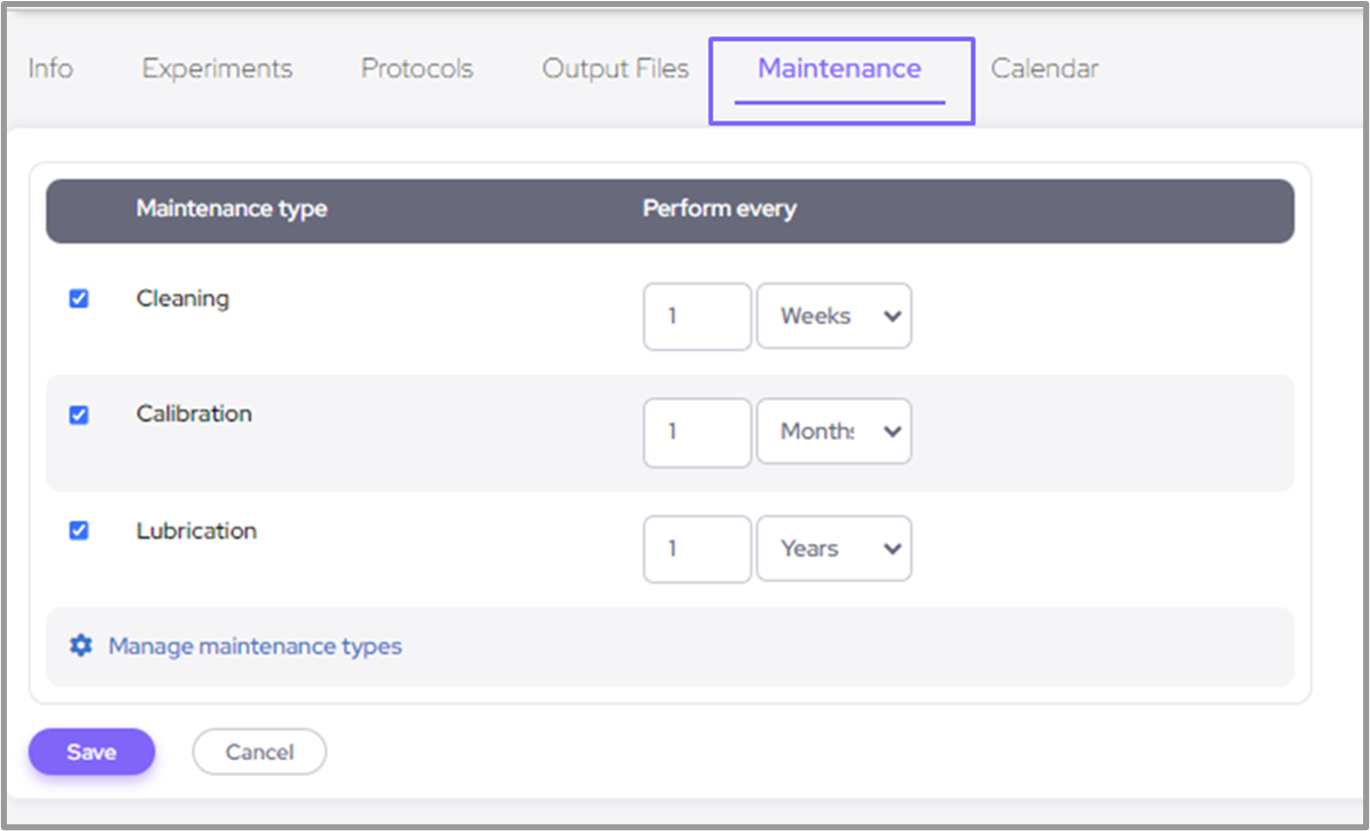
Task: Open the Experiments tab
Action: pos(217,69)
